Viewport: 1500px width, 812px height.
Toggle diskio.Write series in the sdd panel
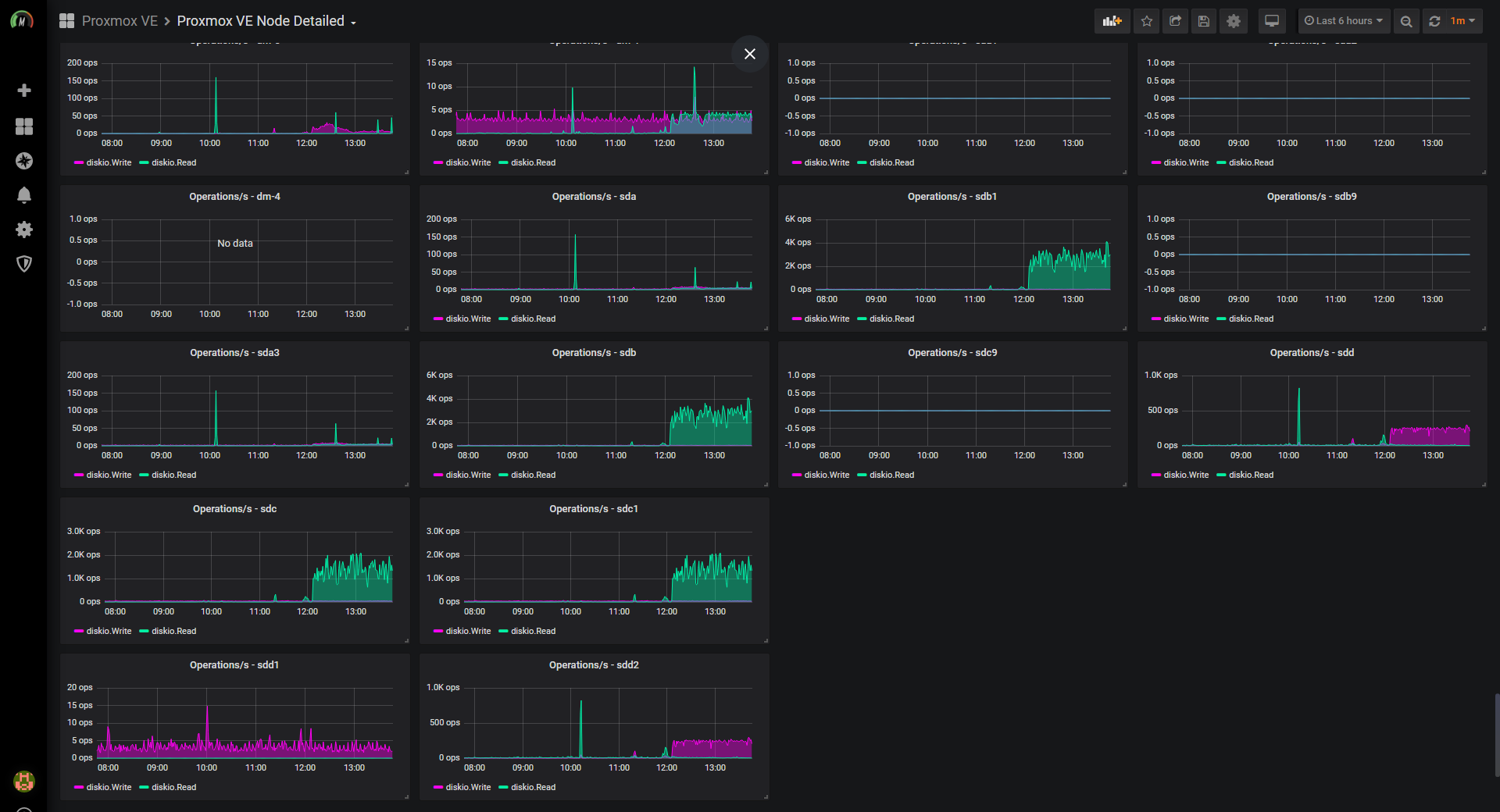tap(1186, 475)
